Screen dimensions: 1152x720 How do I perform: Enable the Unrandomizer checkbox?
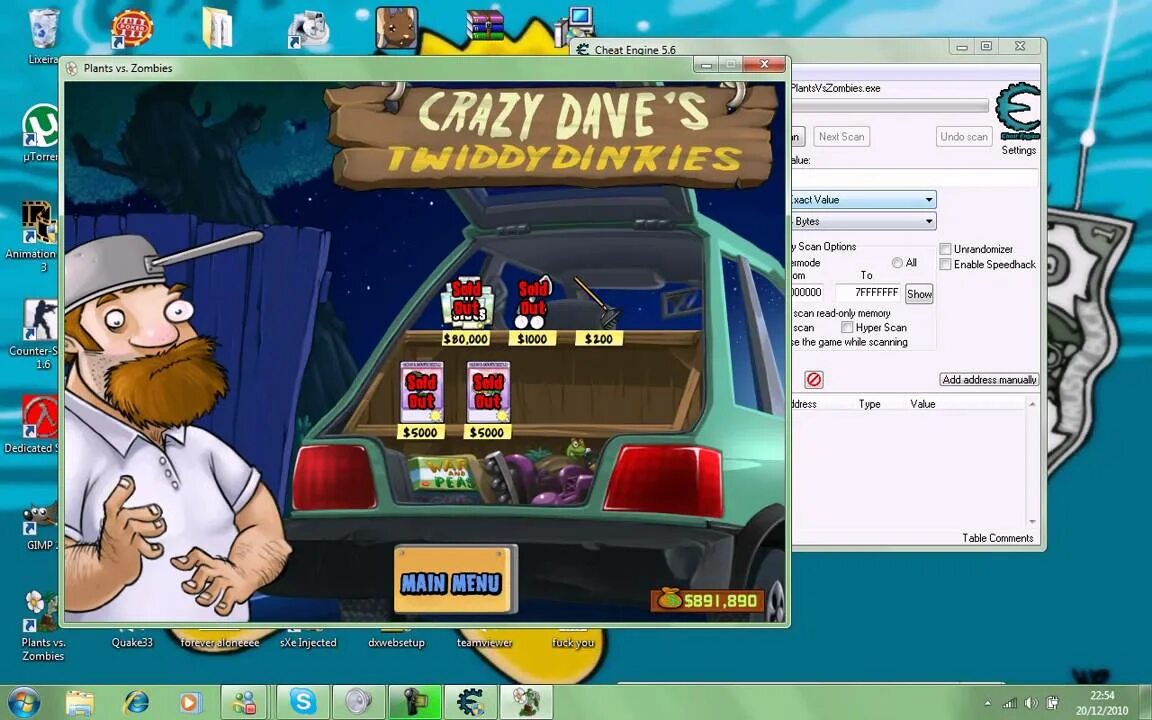(x=946, y=249)
